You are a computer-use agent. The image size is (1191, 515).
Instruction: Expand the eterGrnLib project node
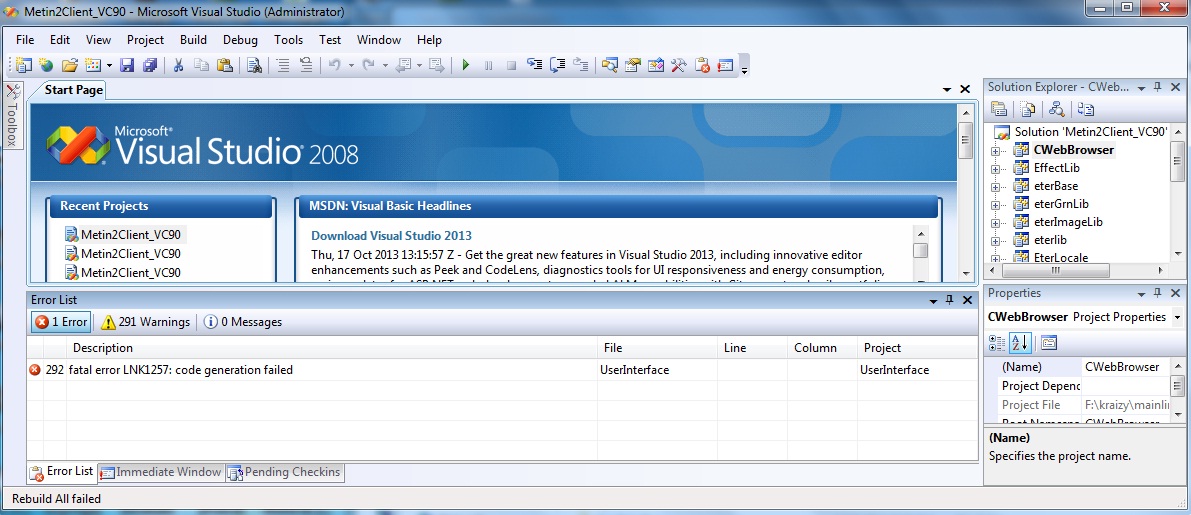point(995,205)
